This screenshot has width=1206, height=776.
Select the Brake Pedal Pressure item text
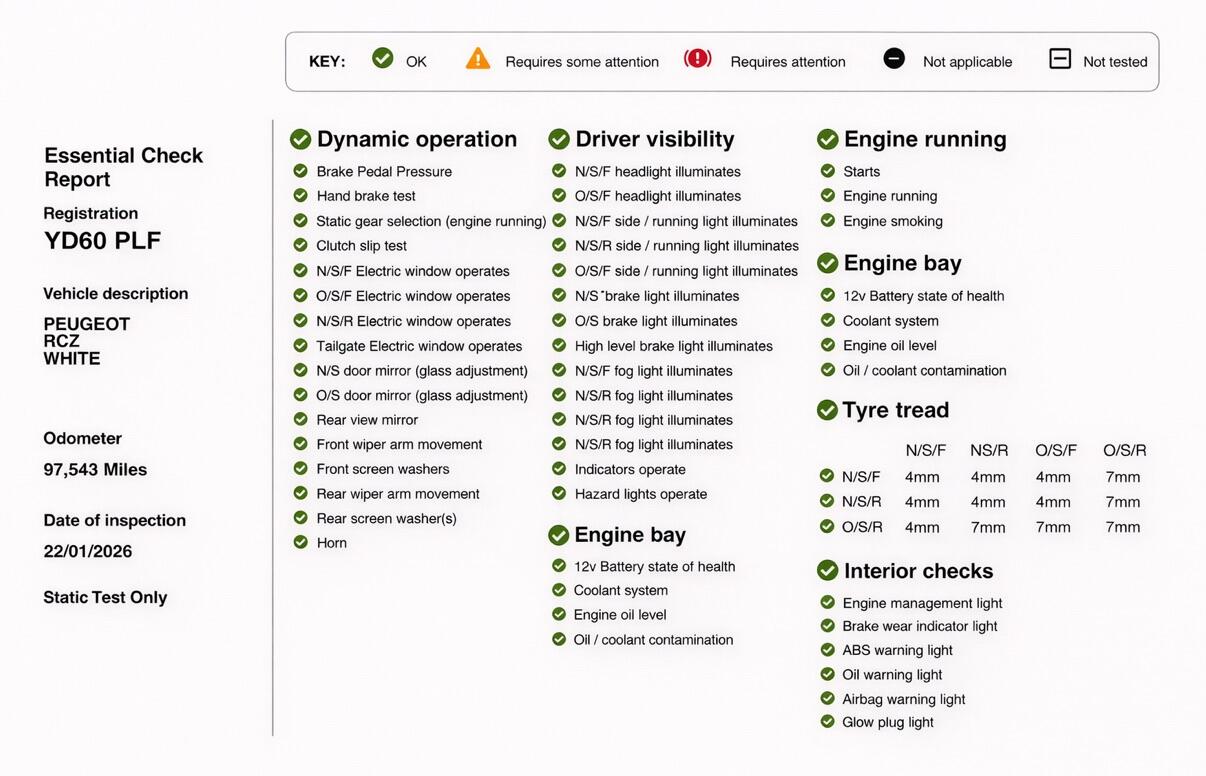pyautogui.click(x=384, y=171)
